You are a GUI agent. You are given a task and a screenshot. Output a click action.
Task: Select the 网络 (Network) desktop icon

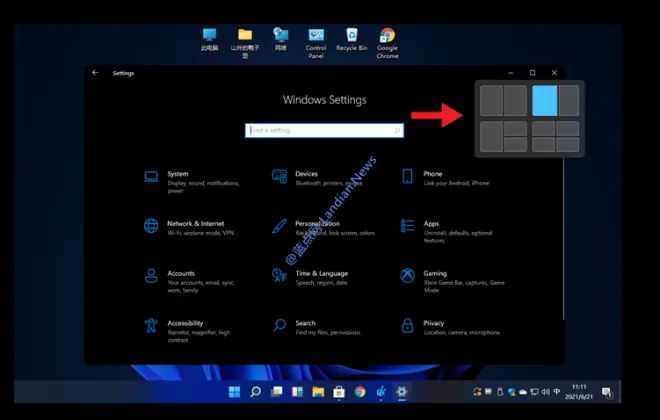coord(281,40)
